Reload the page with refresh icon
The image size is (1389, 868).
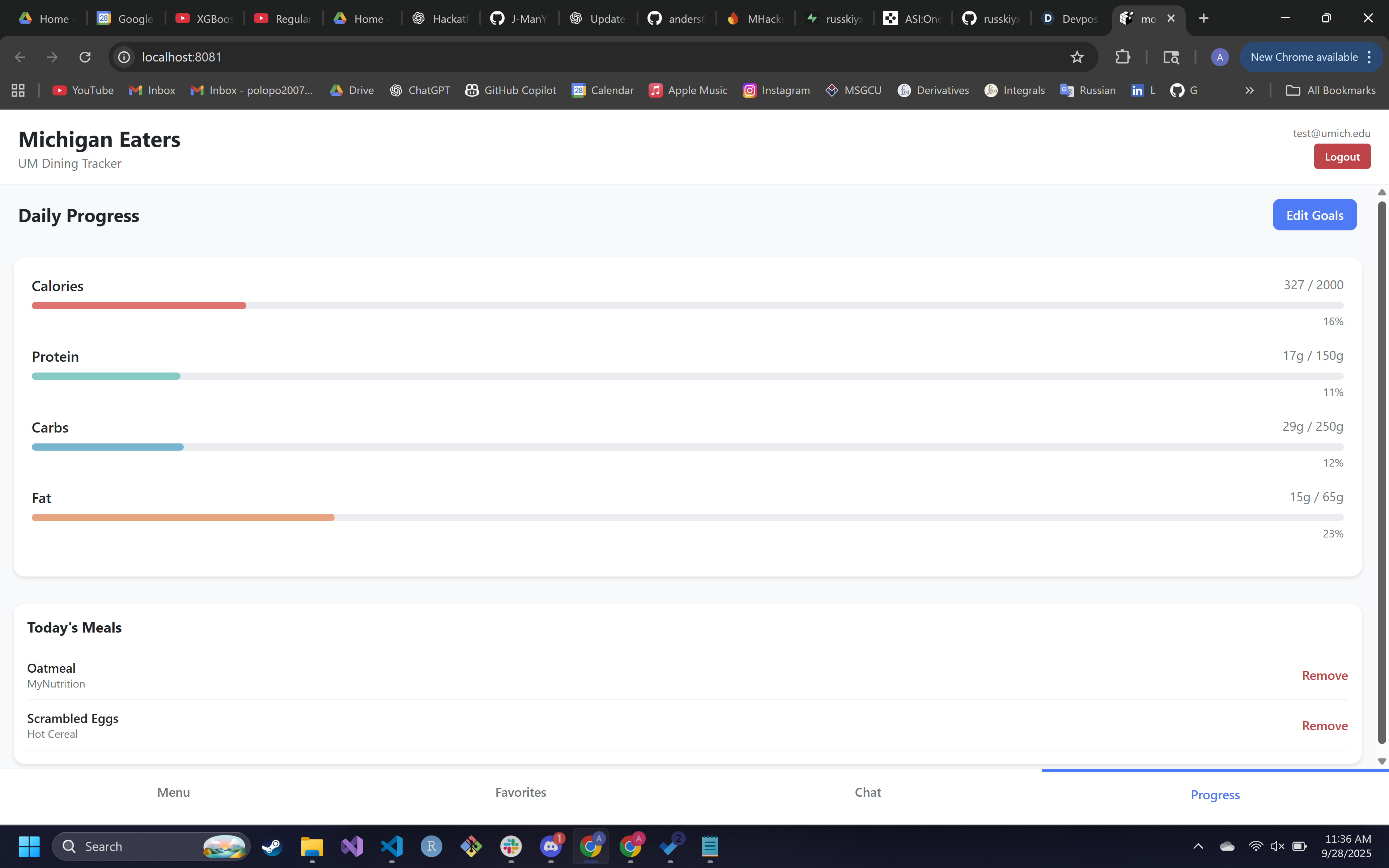pyautogui.click(x=85, y=57)
